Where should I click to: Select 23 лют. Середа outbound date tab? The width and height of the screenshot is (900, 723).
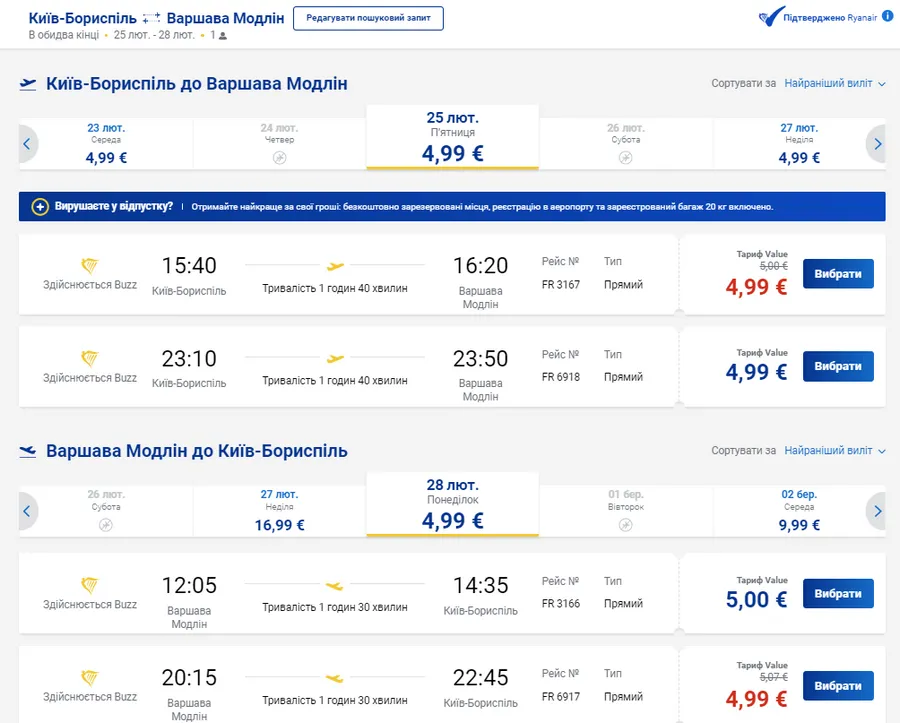tap(106, 143)
